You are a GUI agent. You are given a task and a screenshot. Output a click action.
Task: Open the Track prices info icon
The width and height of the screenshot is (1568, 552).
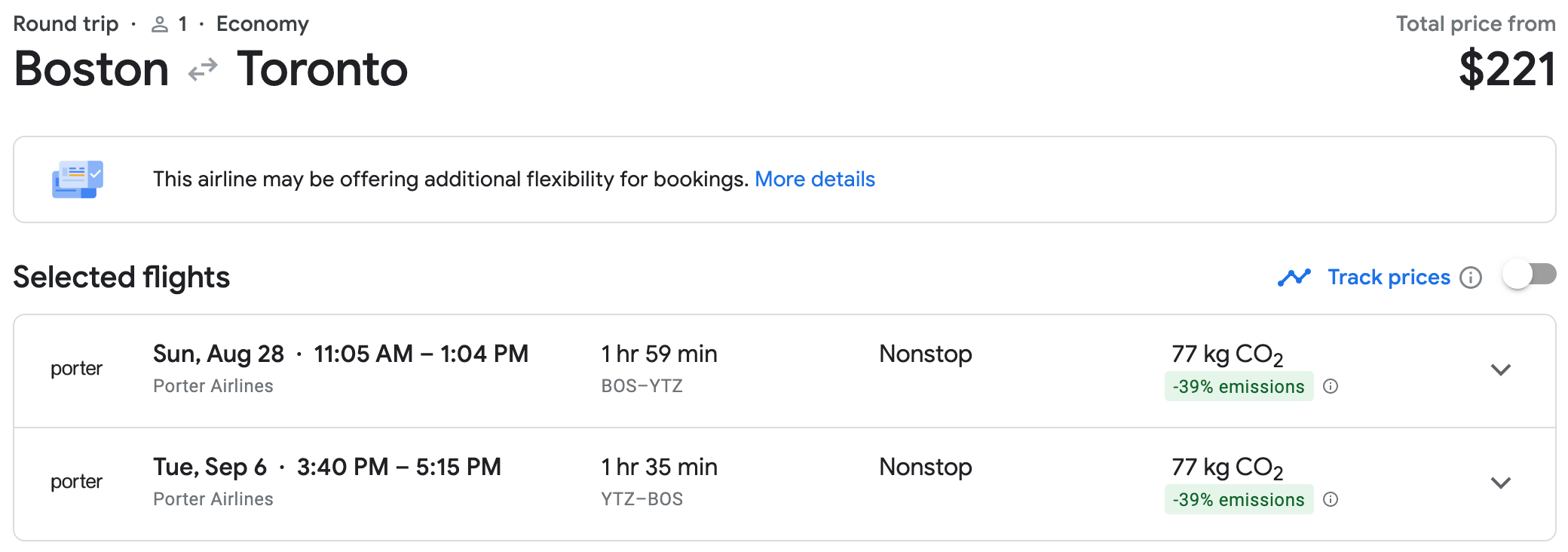pos(1470,278)
